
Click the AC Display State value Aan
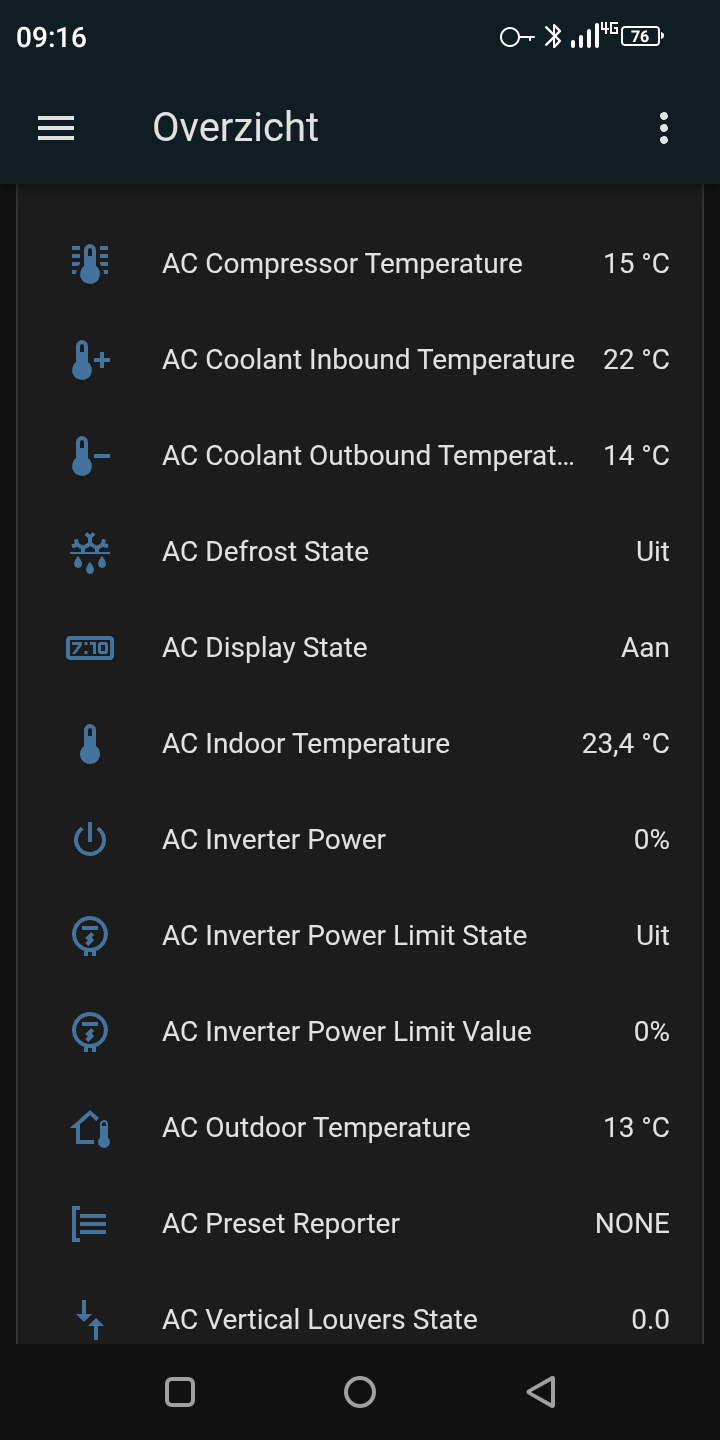[645, 648]
